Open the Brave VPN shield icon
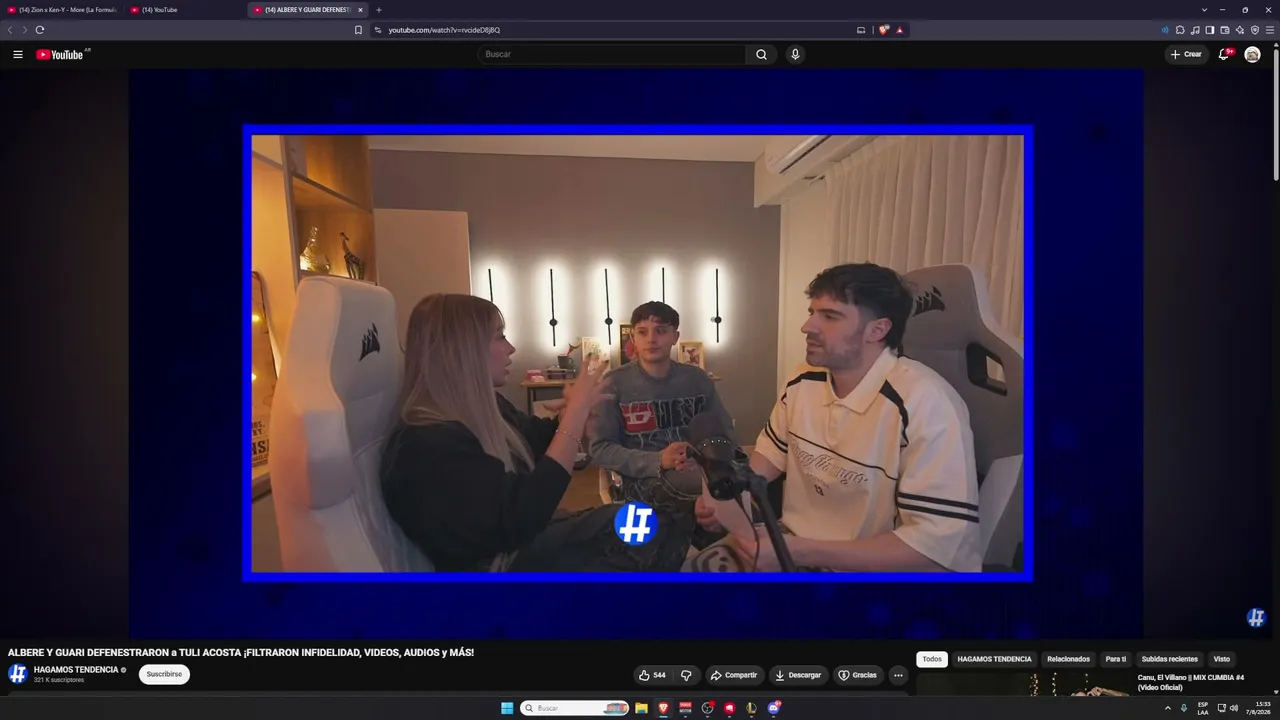 tap(1255, 30)
